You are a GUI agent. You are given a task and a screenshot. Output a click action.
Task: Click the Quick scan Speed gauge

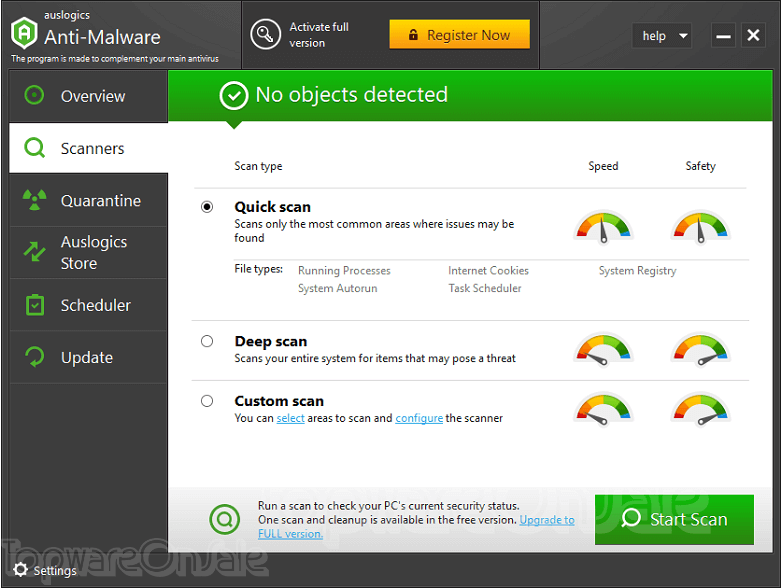(603, 227)
